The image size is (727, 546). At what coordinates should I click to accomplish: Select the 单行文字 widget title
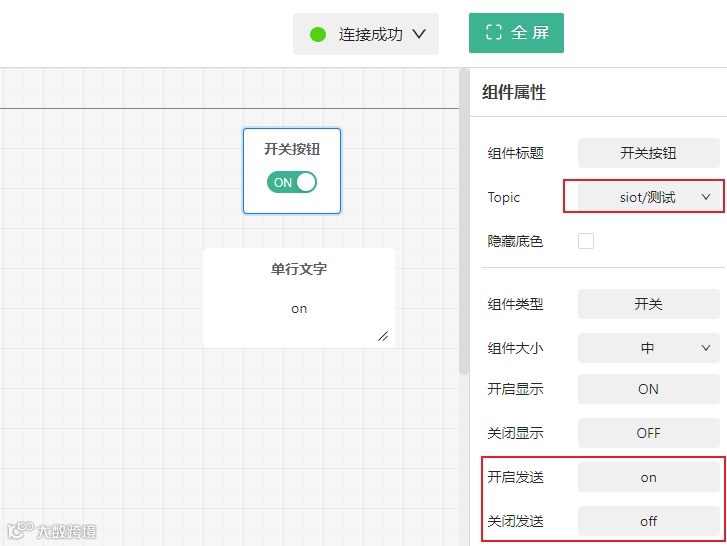point(299,269)
